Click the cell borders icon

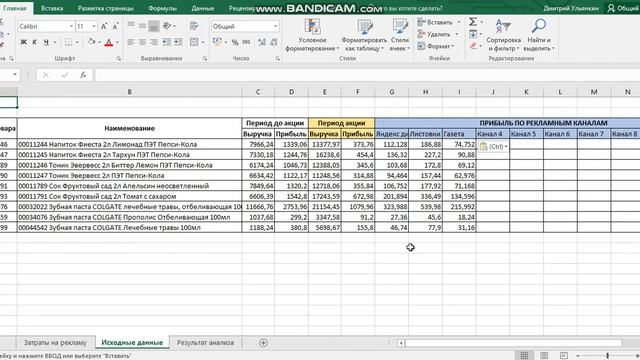[x=68, y=42]
